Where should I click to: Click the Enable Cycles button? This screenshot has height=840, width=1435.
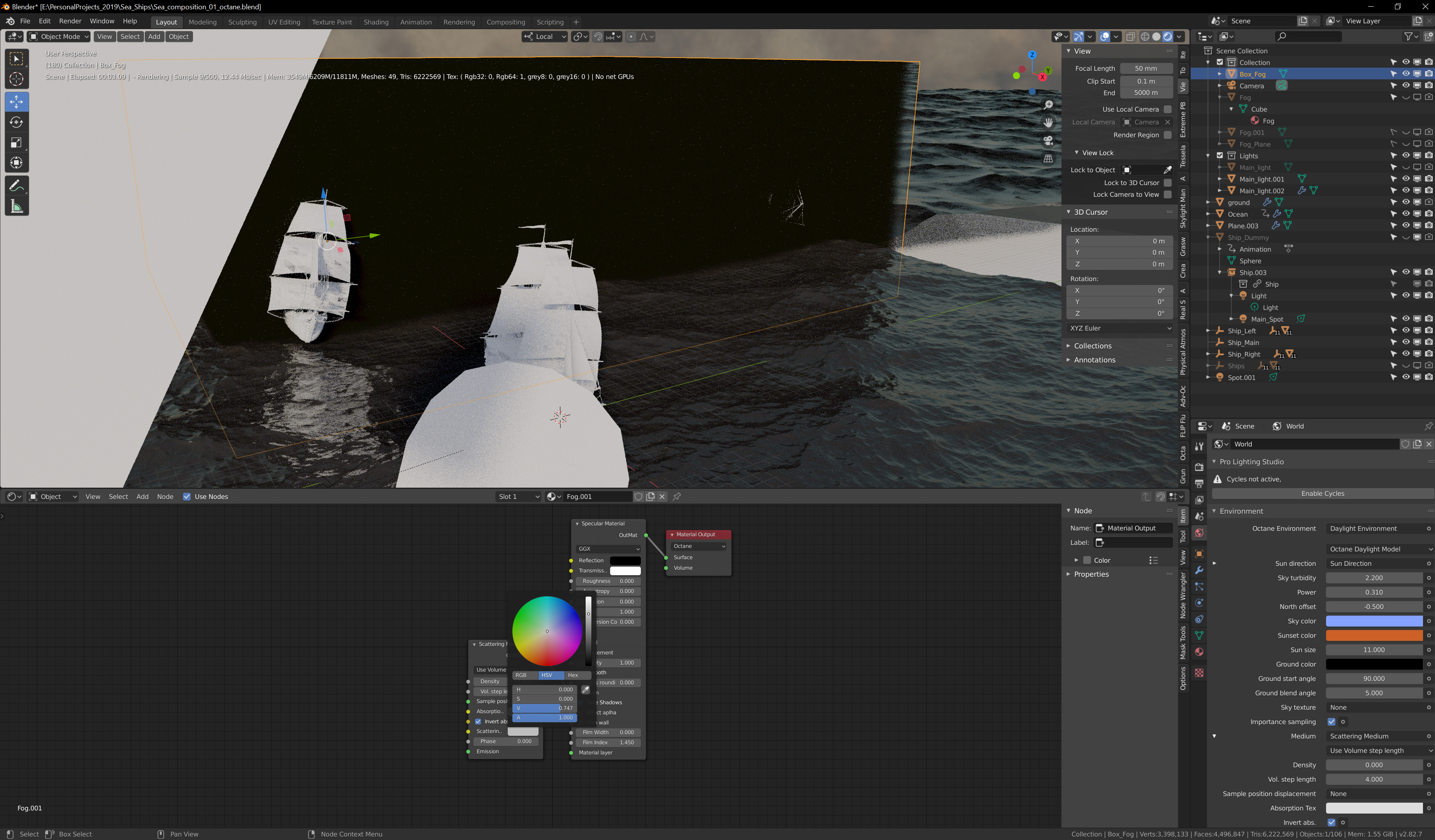point(1322,493)
